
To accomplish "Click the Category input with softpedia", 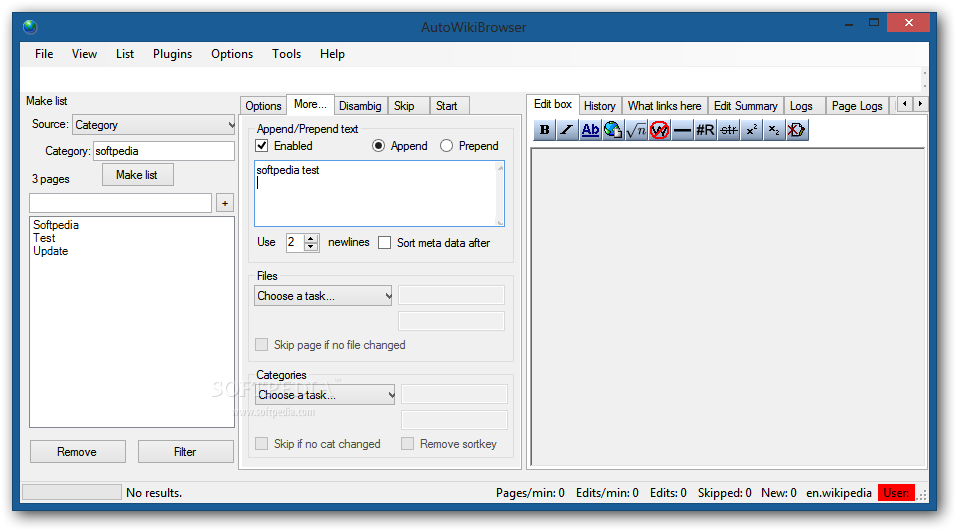I will (164, 151).
